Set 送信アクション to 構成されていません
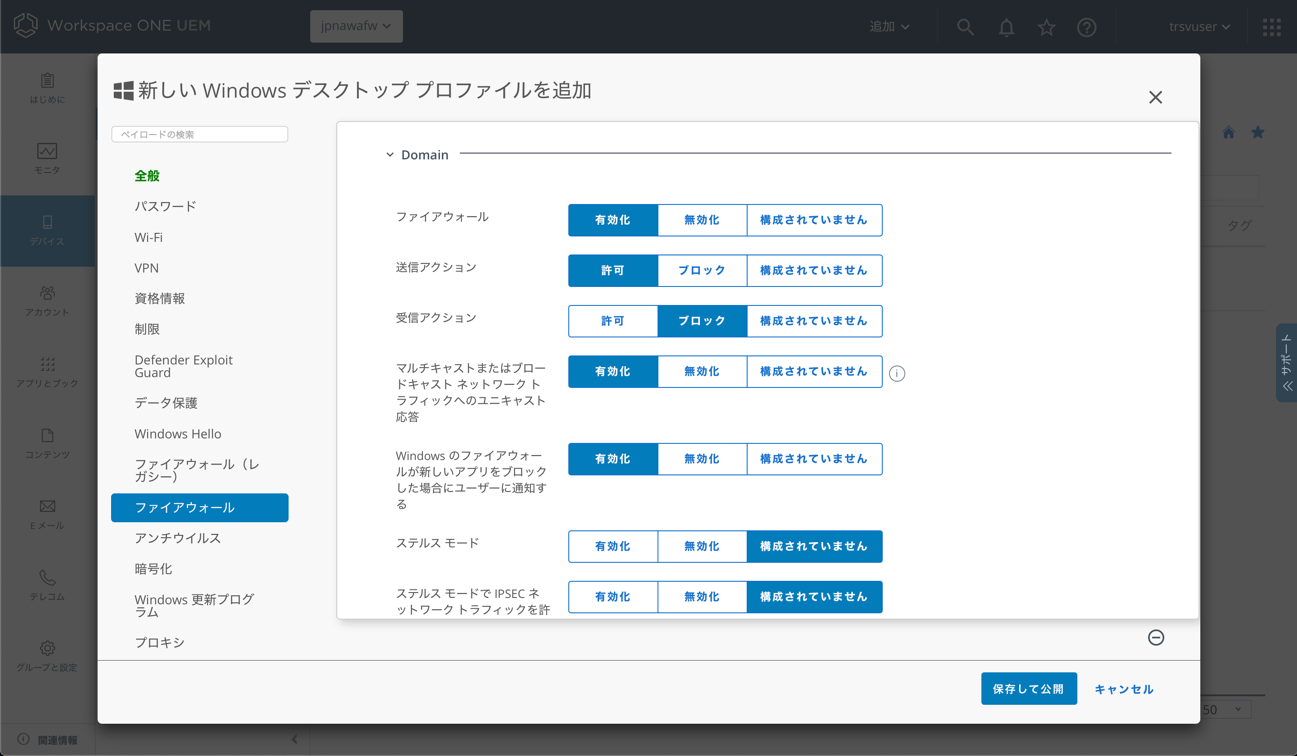Screen dimensions: 1297x756 point(814,270)
